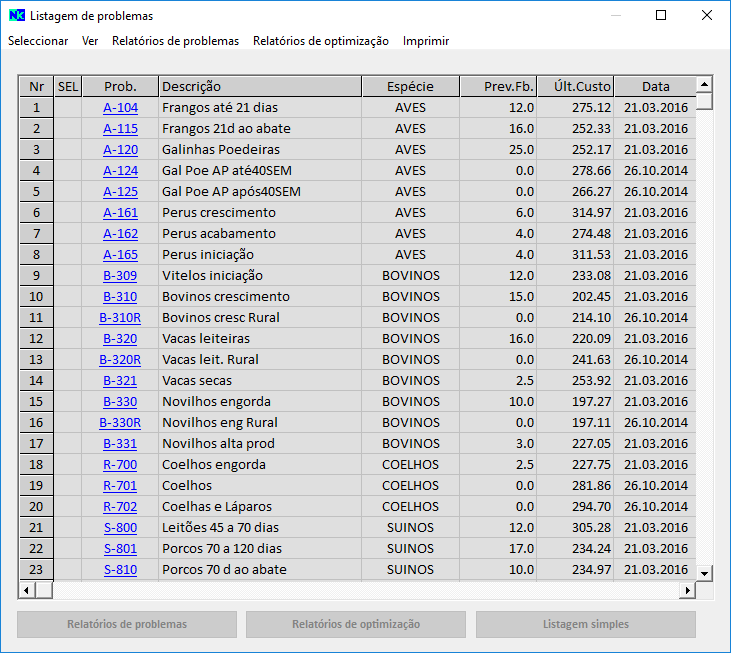Open the Seleccionar menu
This screenshot has width=731, height=653.
click(x=38, y=41)
